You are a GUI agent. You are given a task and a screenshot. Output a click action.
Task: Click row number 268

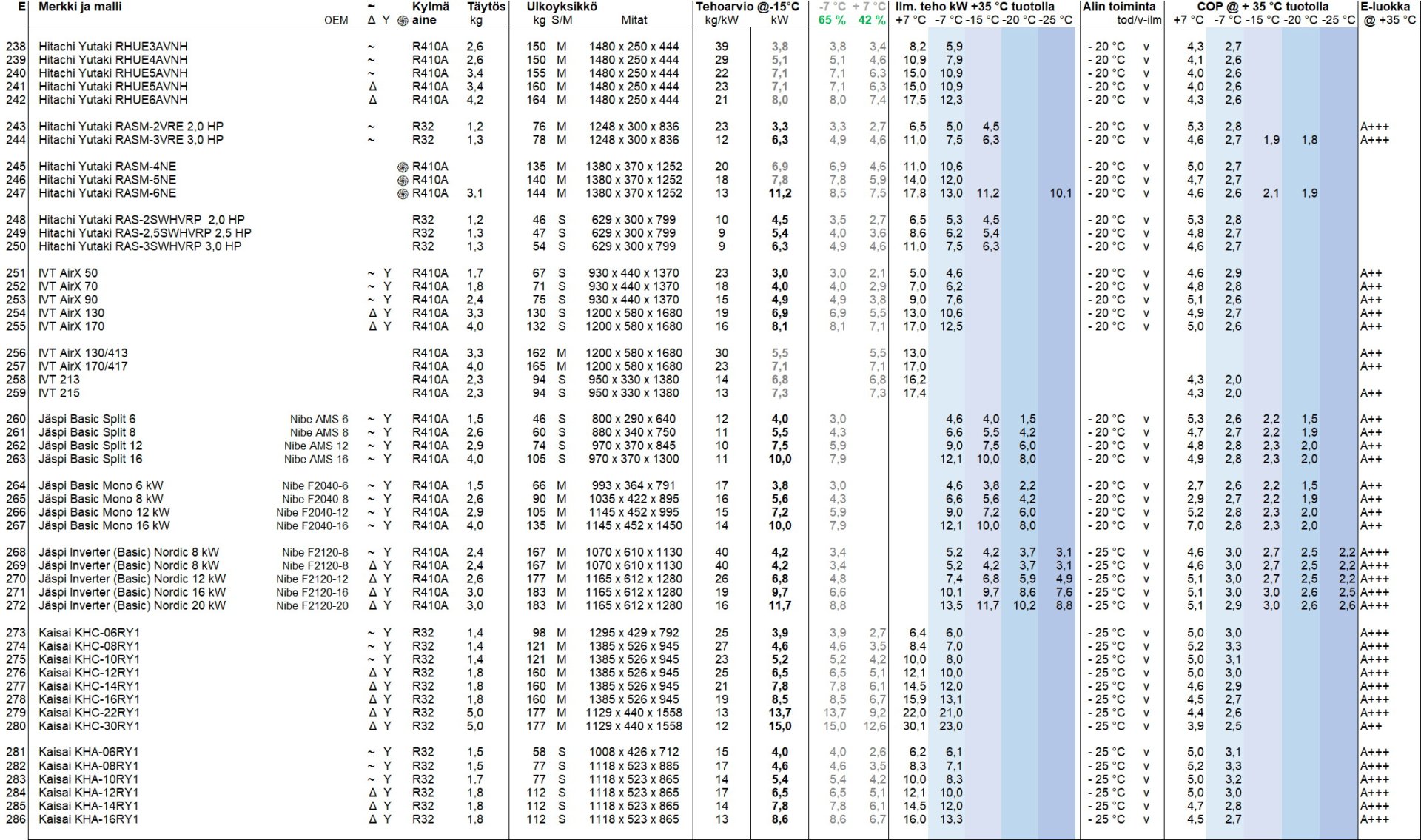pos(16,552)
